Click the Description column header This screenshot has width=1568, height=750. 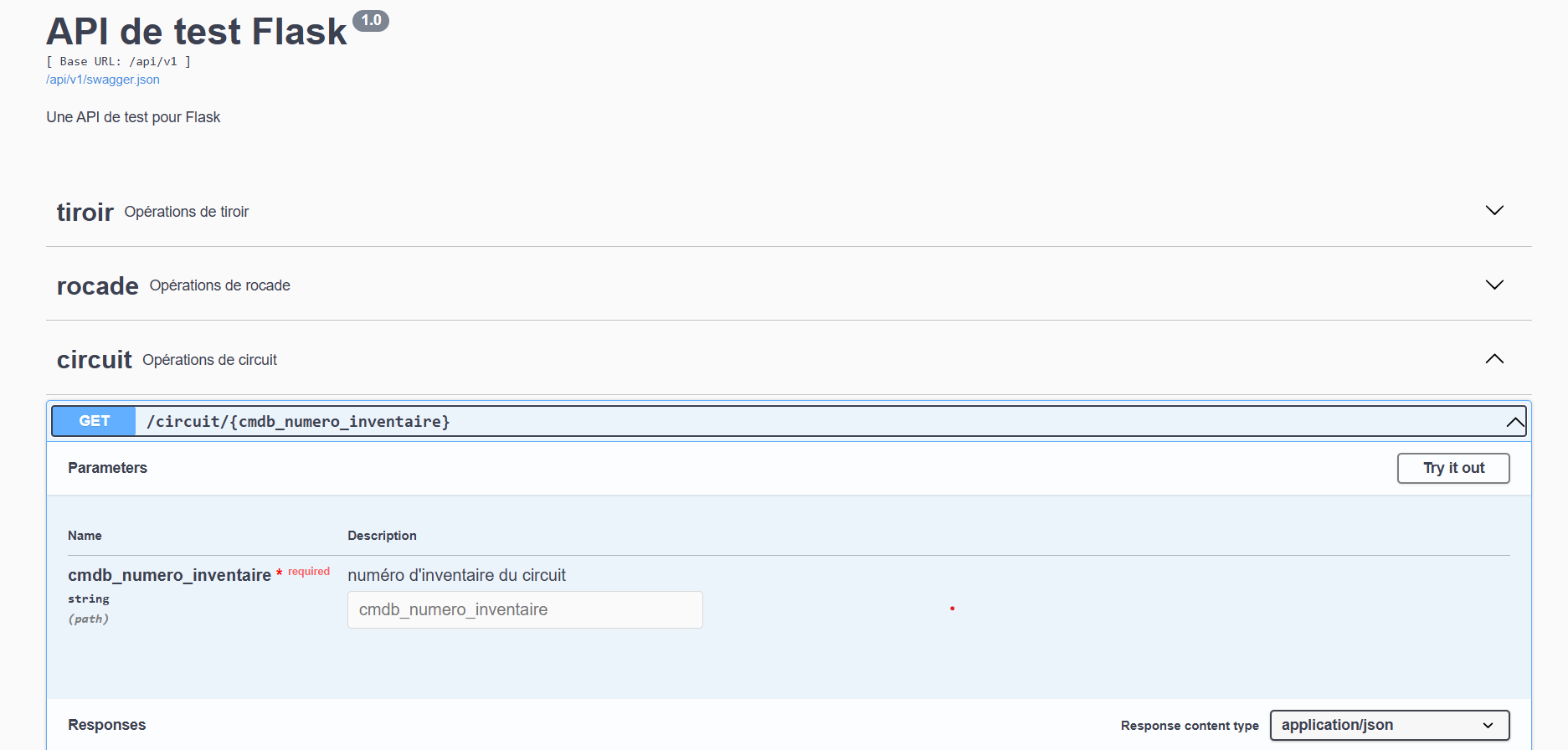click(382, 536)
